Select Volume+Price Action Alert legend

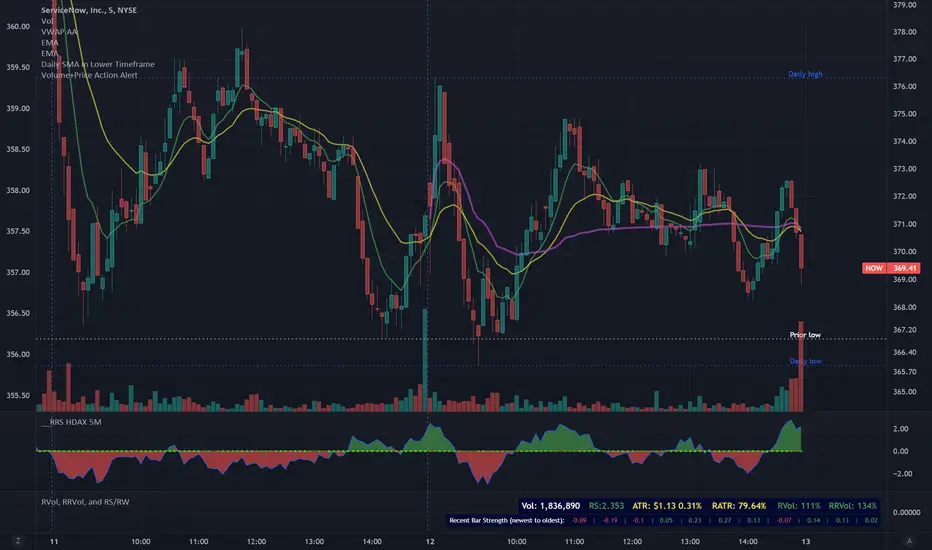89,75
